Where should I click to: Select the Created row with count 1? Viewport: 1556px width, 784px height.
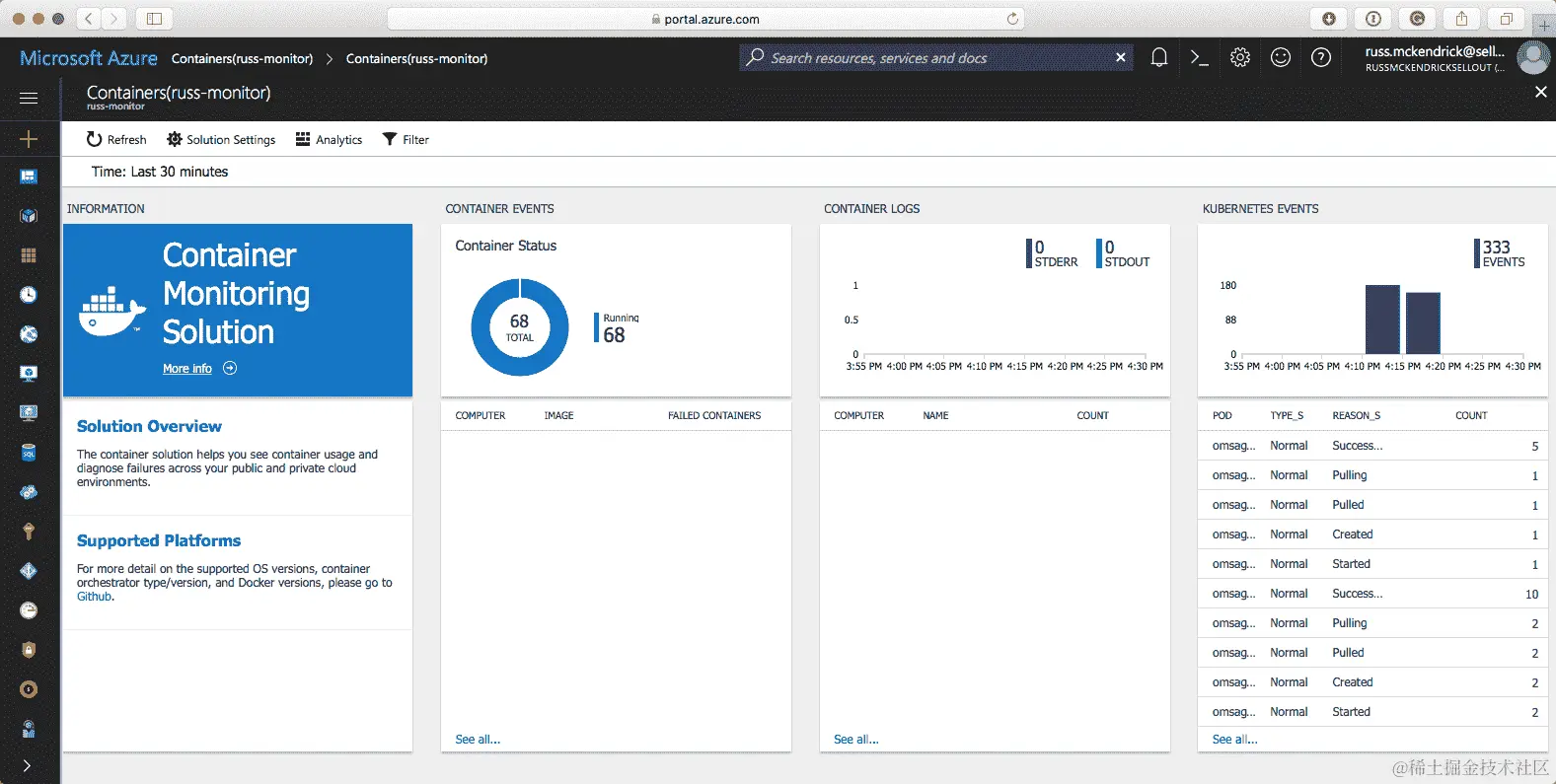pyautogui.click(x=1372, y=535)
